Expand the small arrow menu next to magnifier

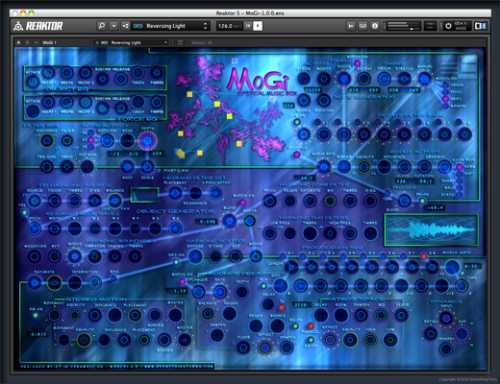pos(114,26)
